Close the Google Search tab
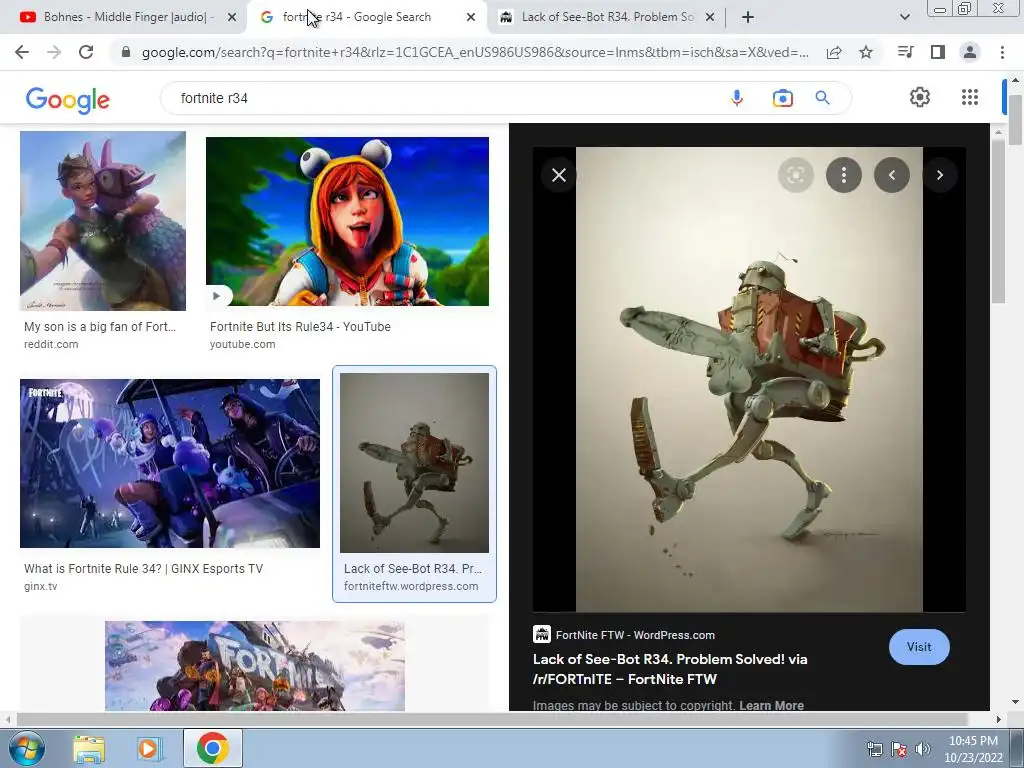 click(471, 18)
